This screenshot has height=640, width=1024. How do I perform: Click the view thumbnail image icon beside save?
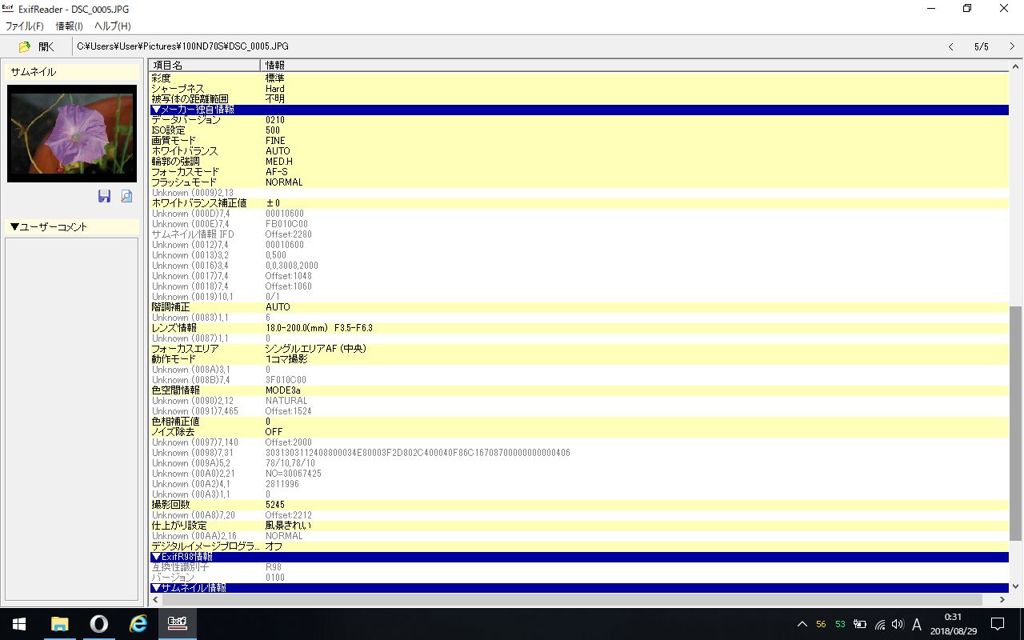[x=127, y=196]
